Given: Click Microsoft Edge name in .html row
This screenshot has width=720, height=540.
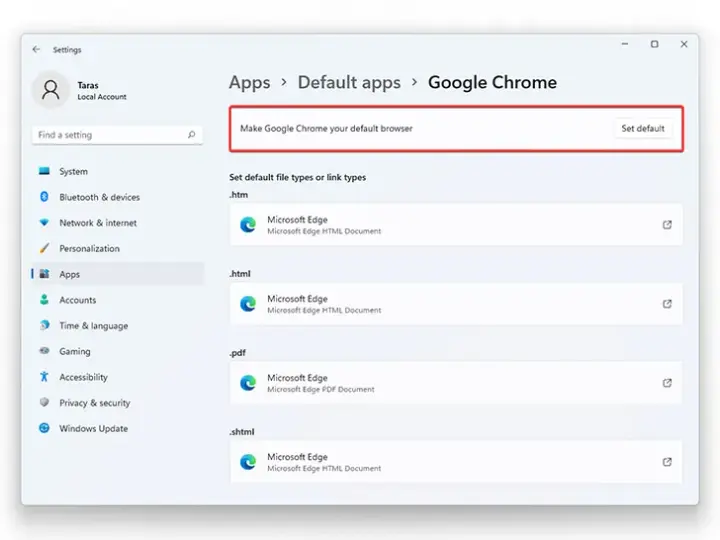Looking at the screenshot, I should [x=297, y=298].
